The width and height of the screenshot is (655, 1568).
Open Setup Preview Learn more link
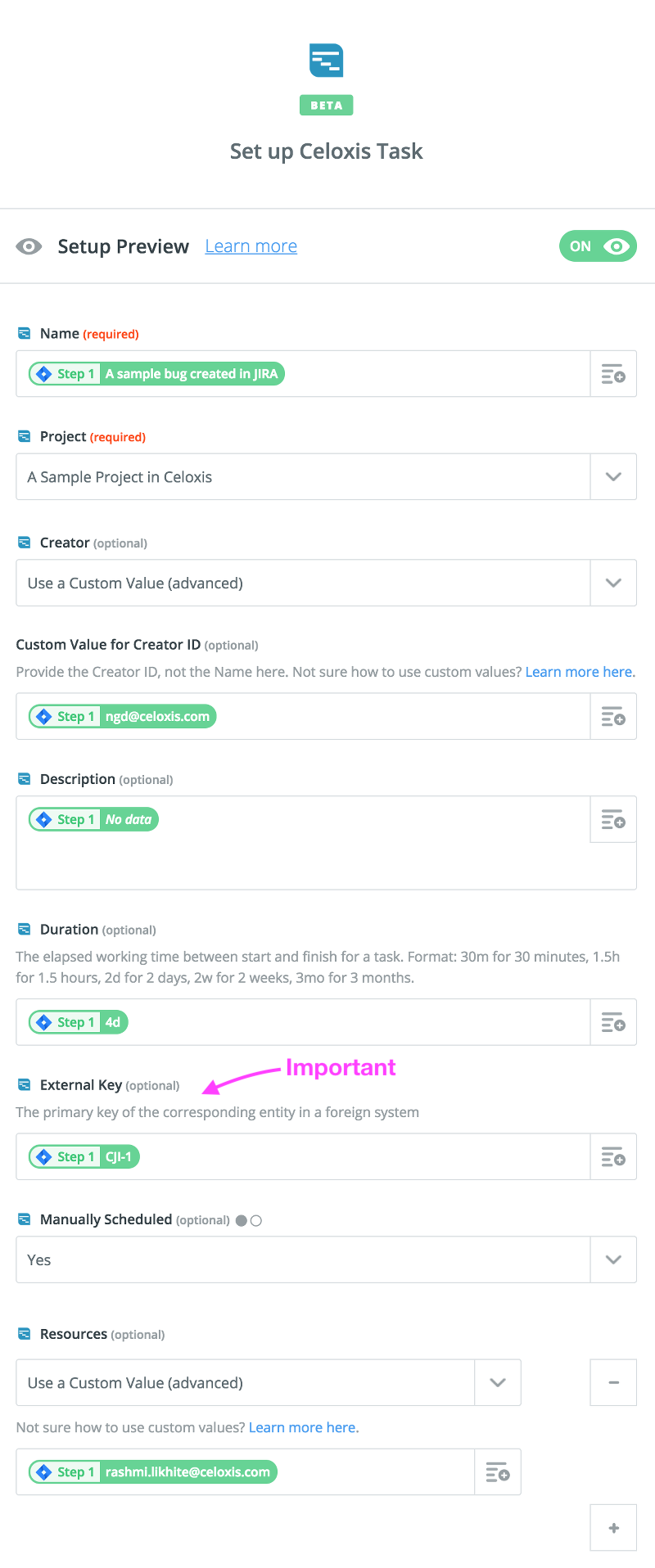(x=251, y=246)
